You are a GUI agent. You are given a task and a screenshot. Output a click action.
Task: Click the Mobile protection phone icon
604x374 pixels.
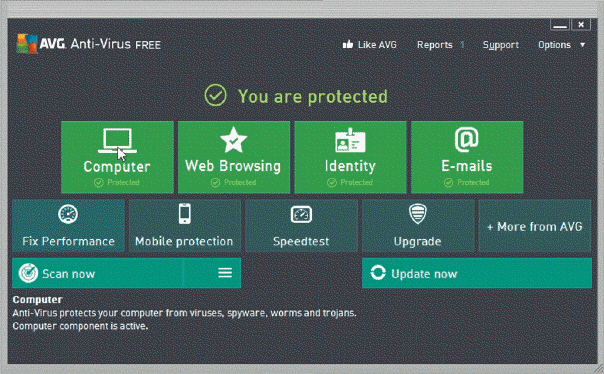(x=185, y=213)
